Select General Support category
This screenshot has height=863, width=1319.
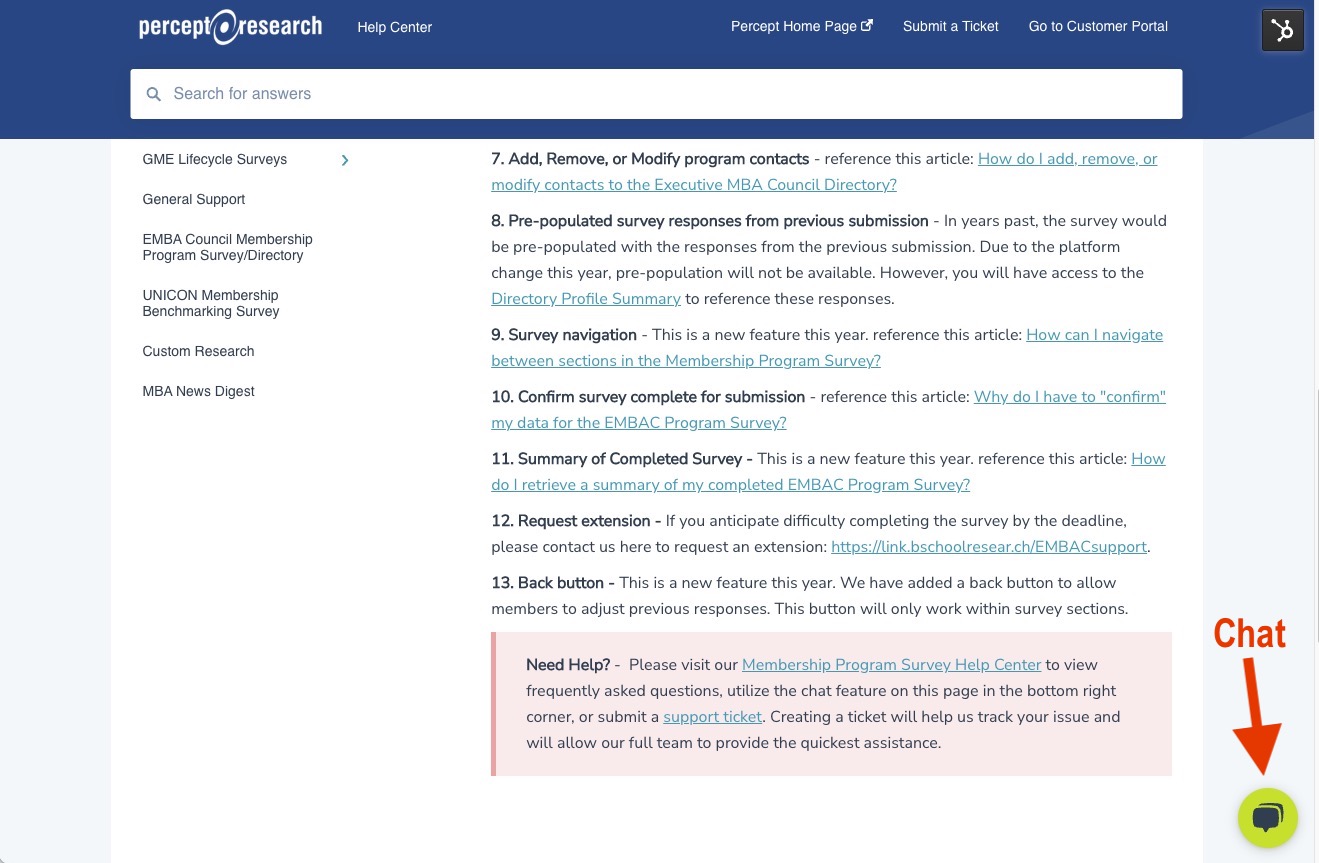(x=194, y=199)
